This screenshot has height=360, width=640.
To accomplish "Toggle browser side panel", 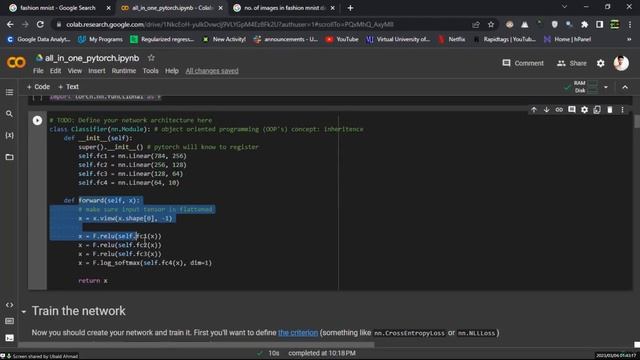I will click(x=600, y=24).
